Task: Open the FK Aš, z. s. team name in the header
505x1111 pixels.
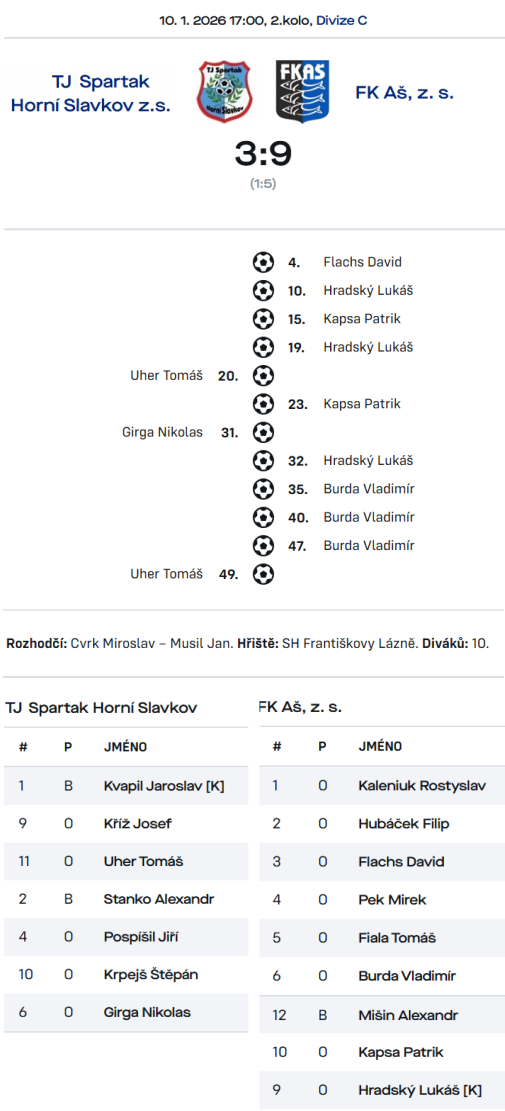Action: (x=404, y=92)
